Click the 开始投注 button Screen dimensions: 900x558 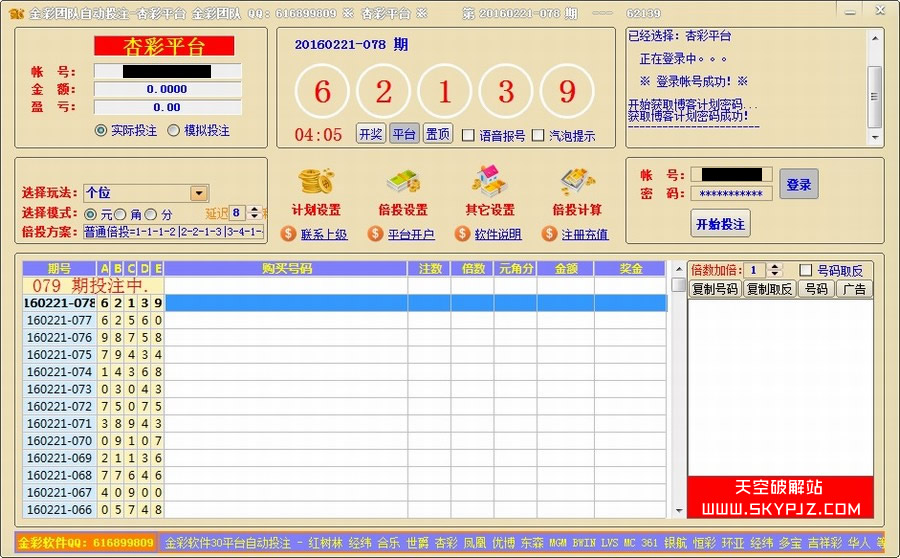click(720, 223)
